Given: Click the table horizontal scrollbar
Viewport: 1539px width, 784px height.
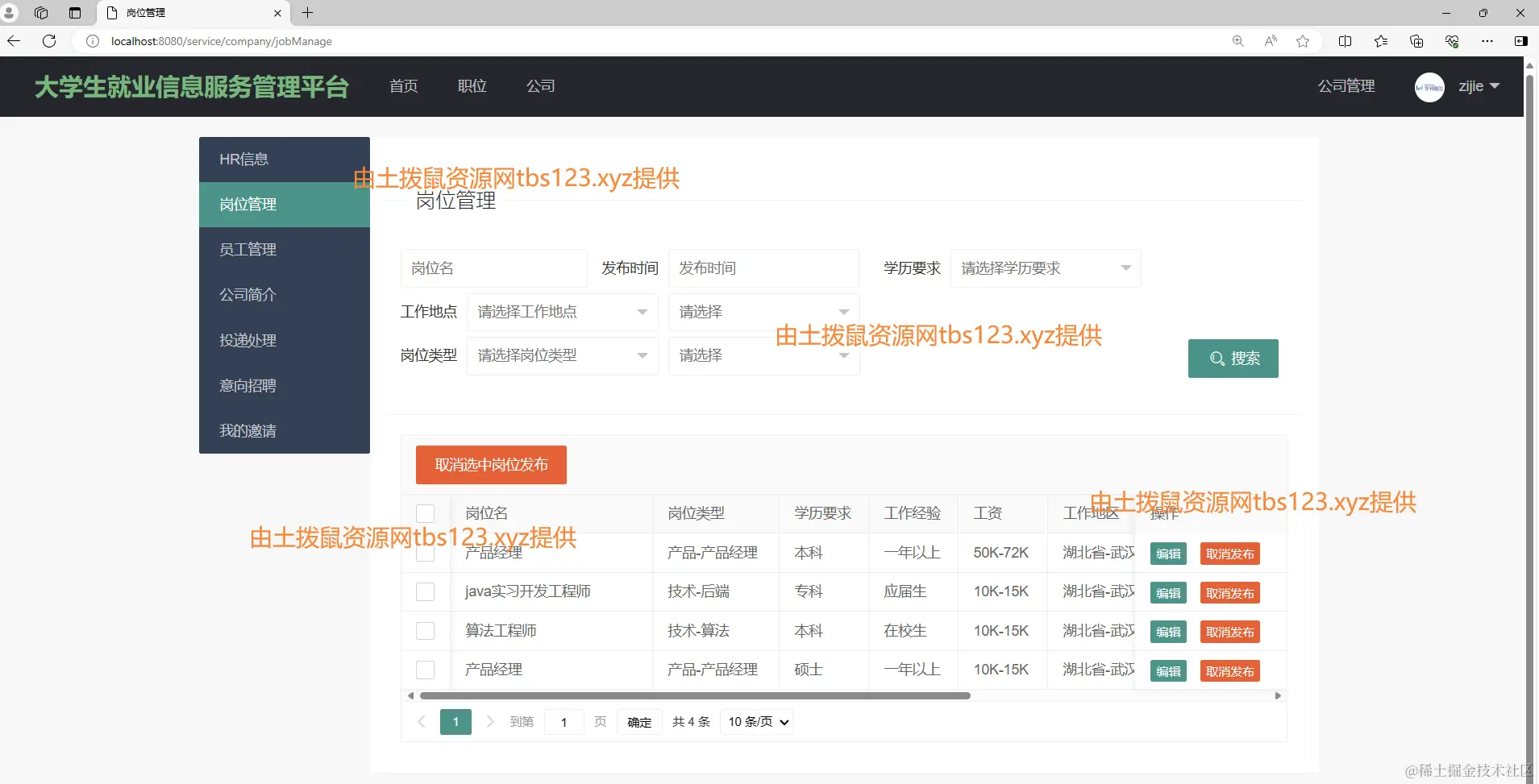Looking at the screenshot, I should click(x=695, y=695).
